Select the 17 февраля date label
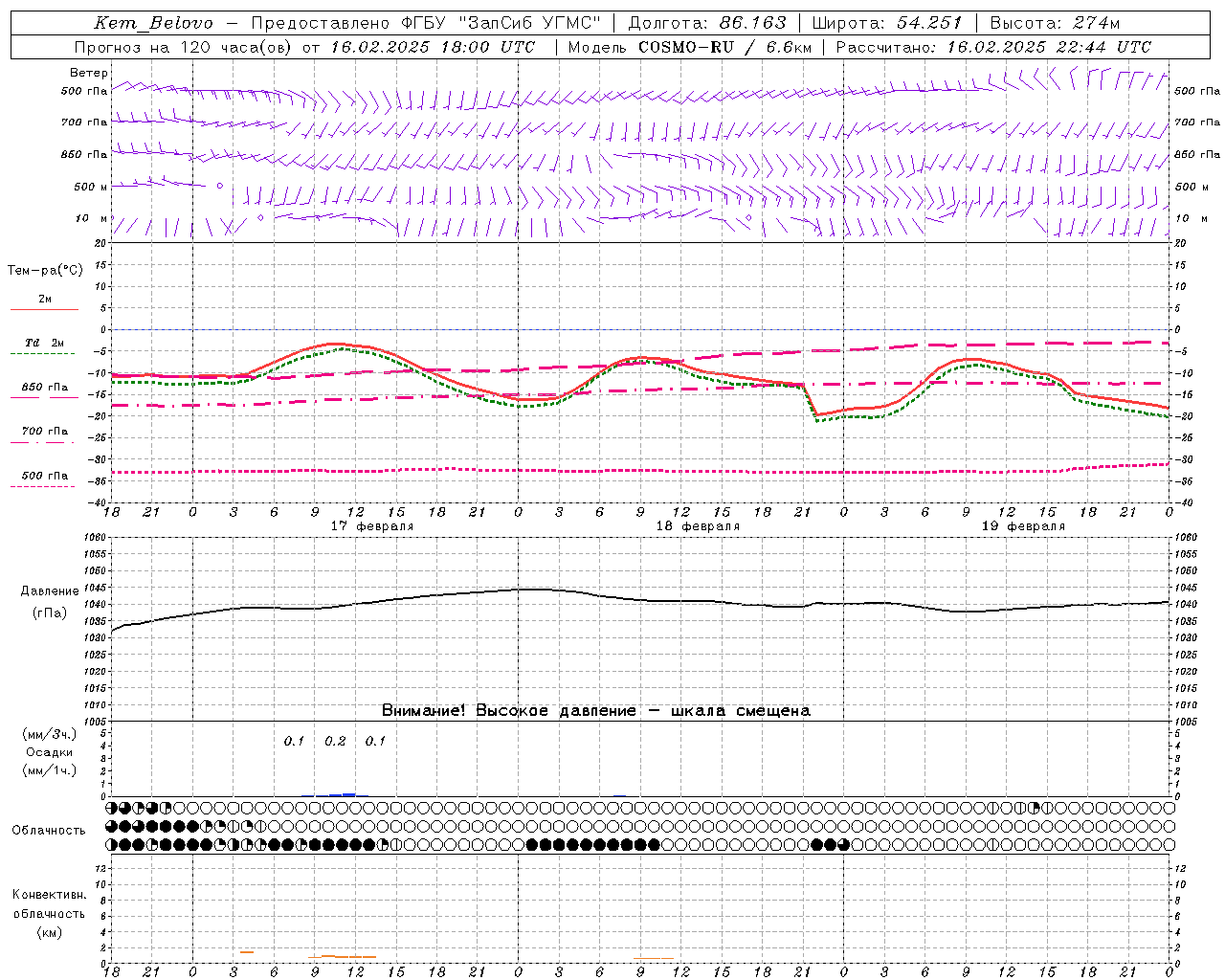Viewport: 1225px width, 980px height. tap(372, 526)
